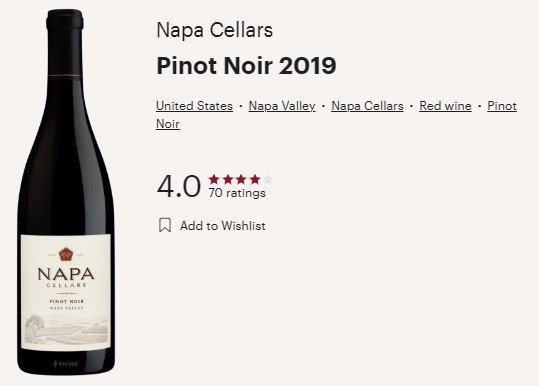Open the Red wine category link

click(445, 106)
